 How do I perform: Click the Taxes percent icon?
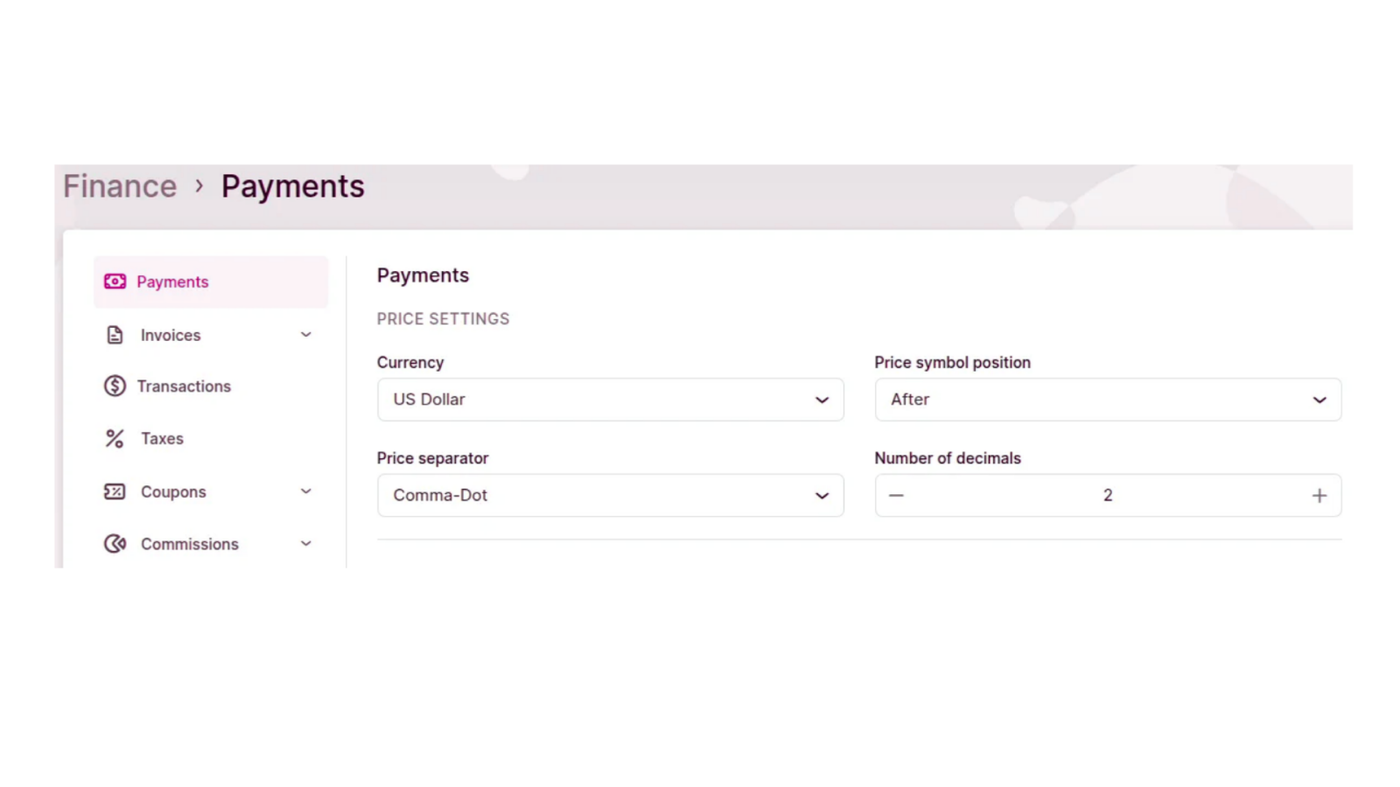tap(115, 439)
